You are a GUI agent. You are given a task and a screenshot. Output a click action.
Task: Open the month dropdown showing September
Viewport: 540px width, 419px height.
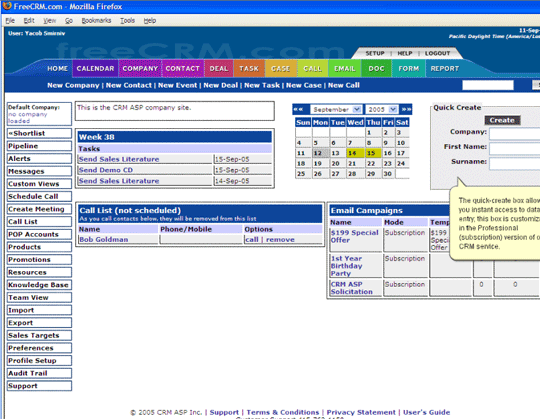(x=335, y=109)
